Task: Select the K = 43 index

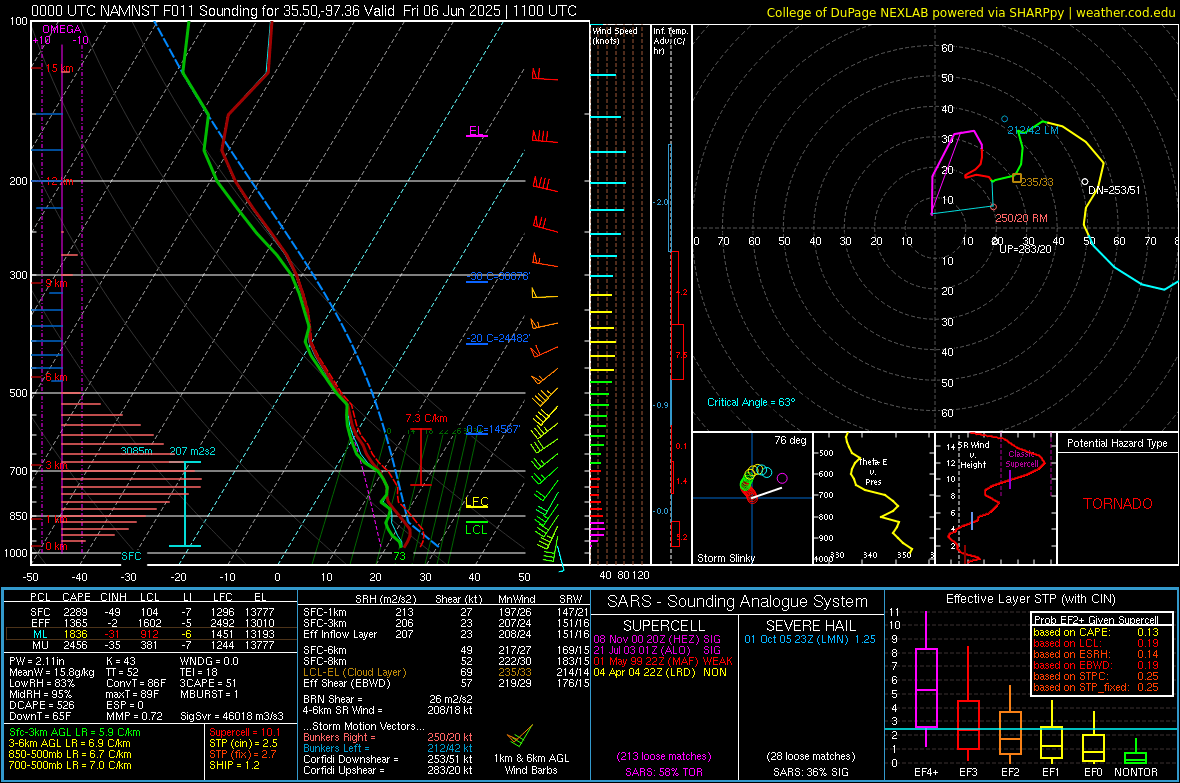Action: click(121, 661)
